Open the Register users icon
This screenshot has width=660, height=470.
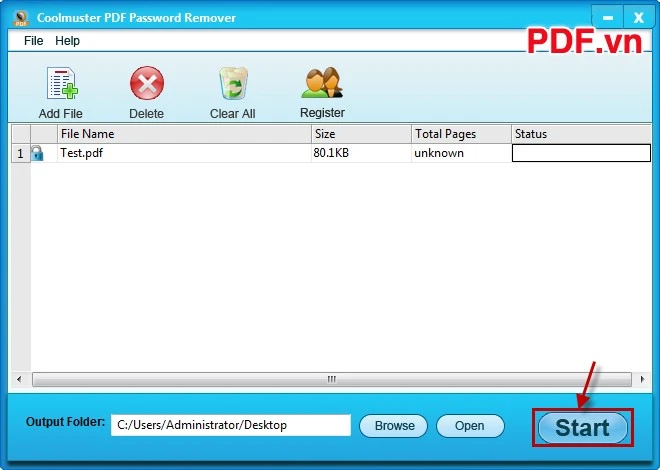click(x=322, y=82)
